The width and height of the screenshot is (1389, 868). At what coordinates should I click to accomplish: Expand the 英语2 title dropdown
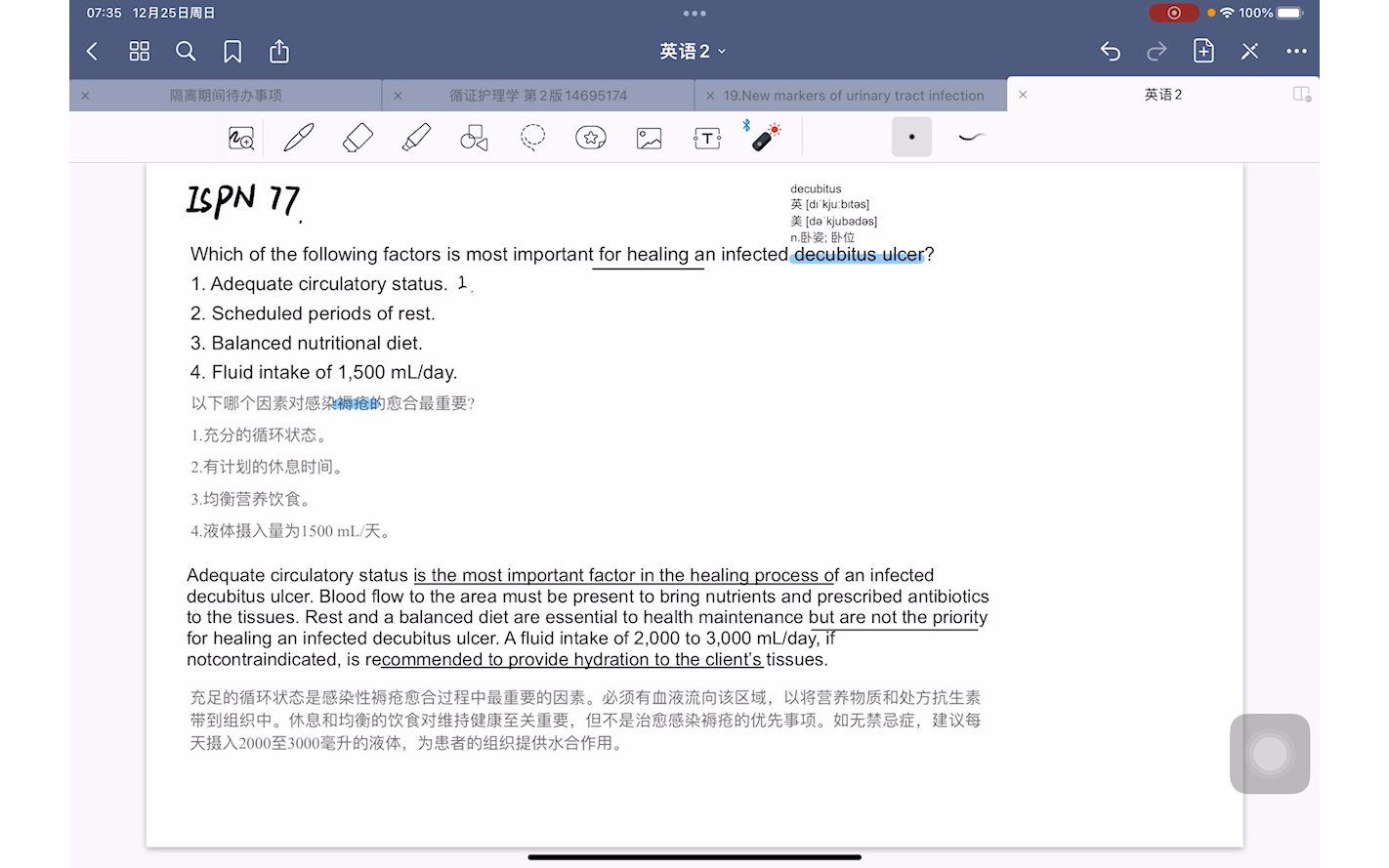coord(693,51)
